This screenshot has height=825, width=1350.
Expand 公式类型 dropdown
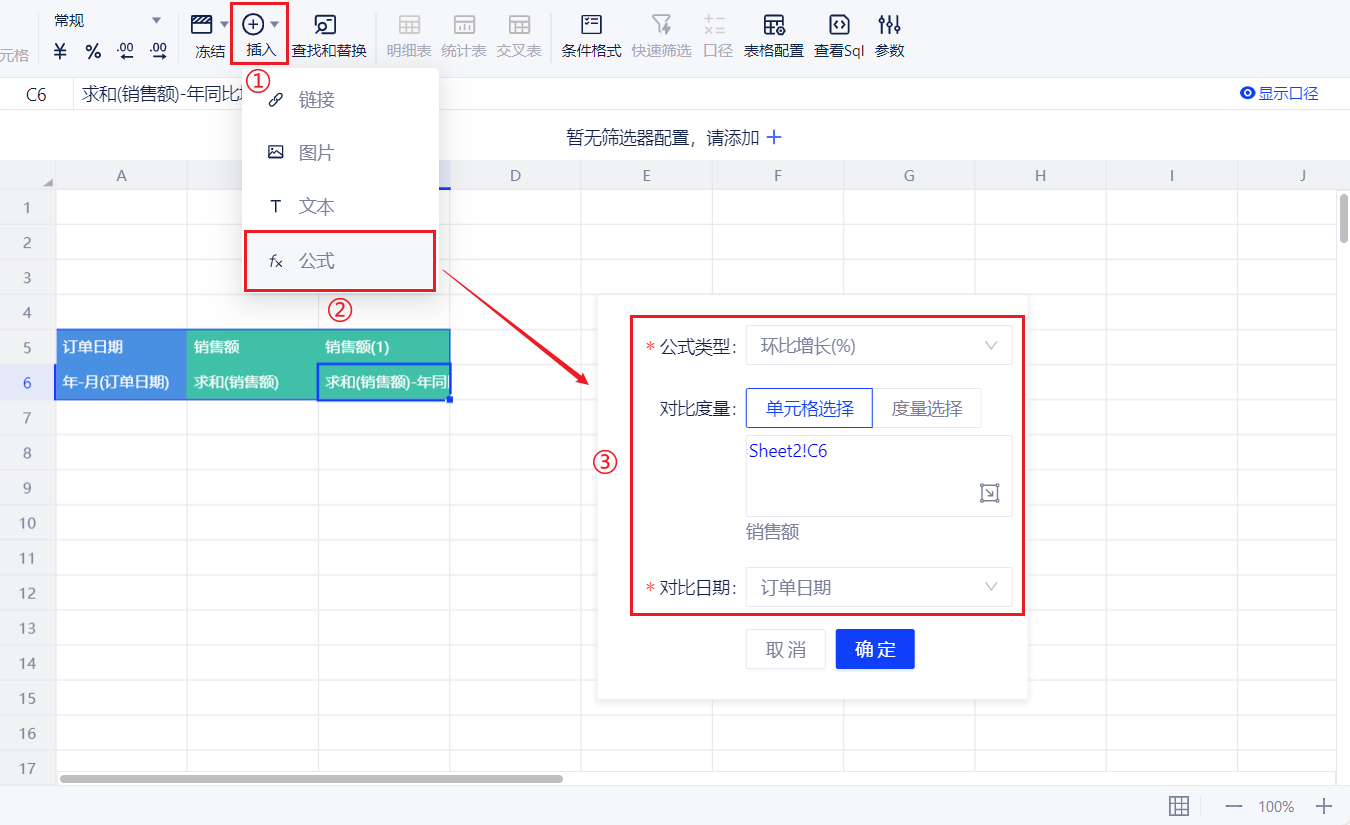(x=879, y=346)
